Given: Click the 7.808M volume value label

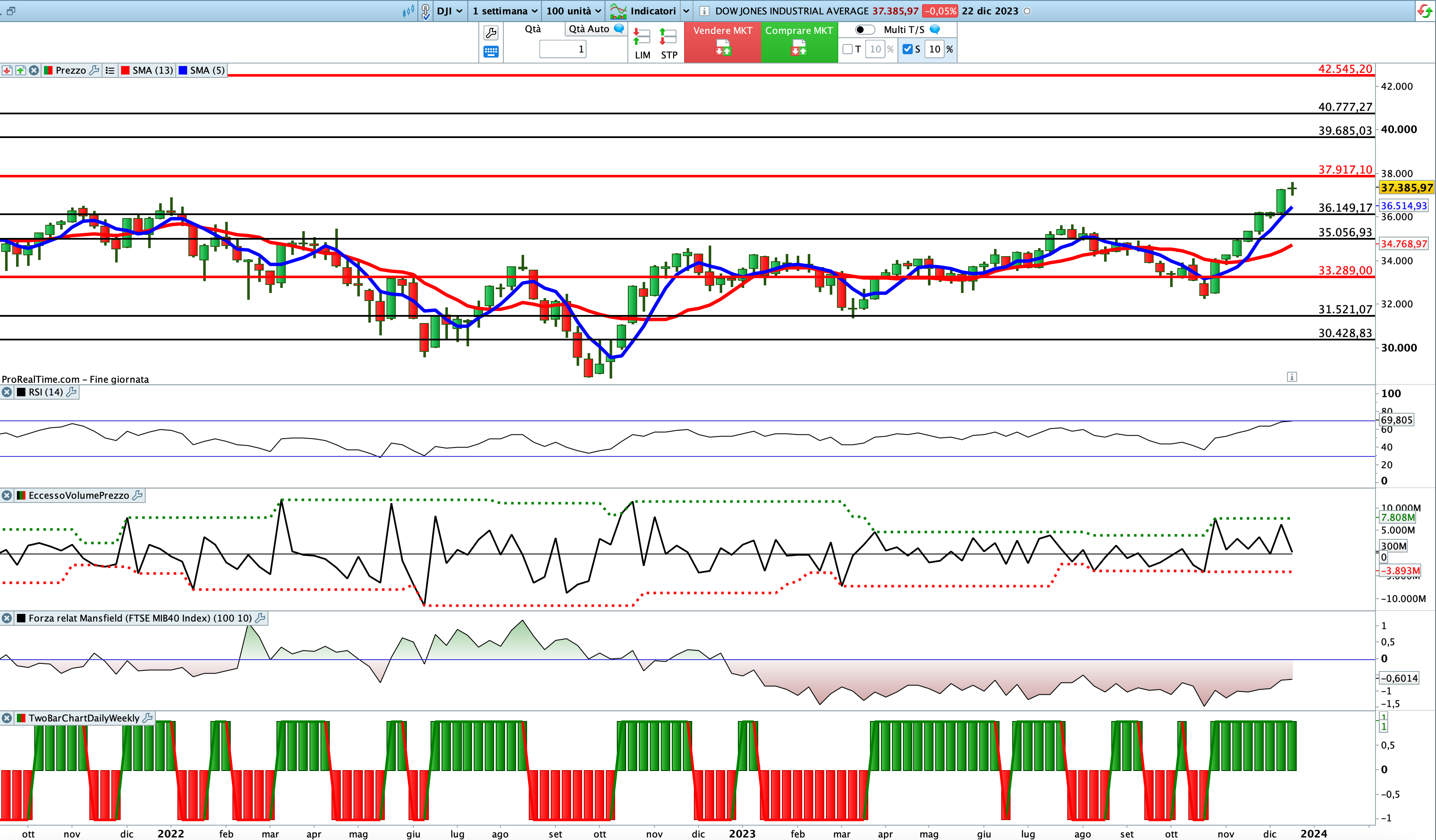Looking at the screenshot, I should 1398,517.
